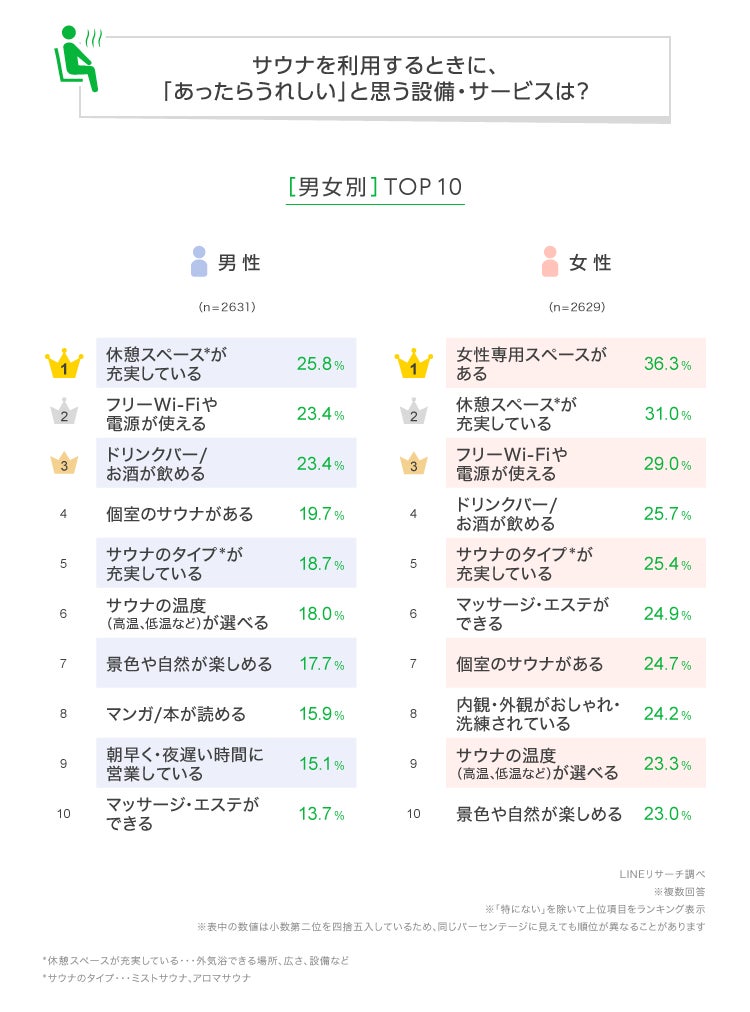The width and height of the screenshot is (750, 1012).
Task: Click the women's bronze crown rank 3
Action: pos(413,464)
